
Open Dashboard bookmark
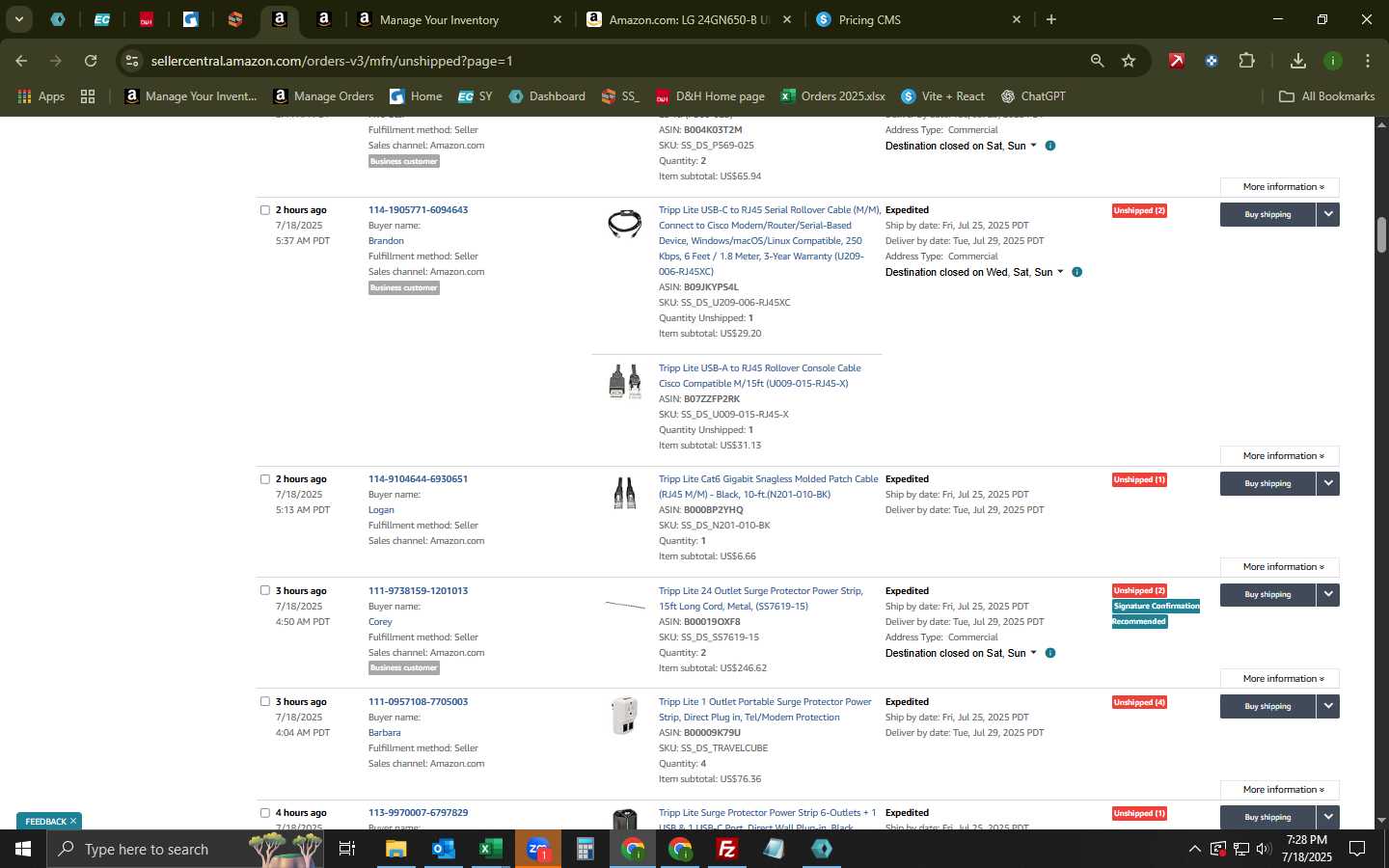(x=547, y=96)
